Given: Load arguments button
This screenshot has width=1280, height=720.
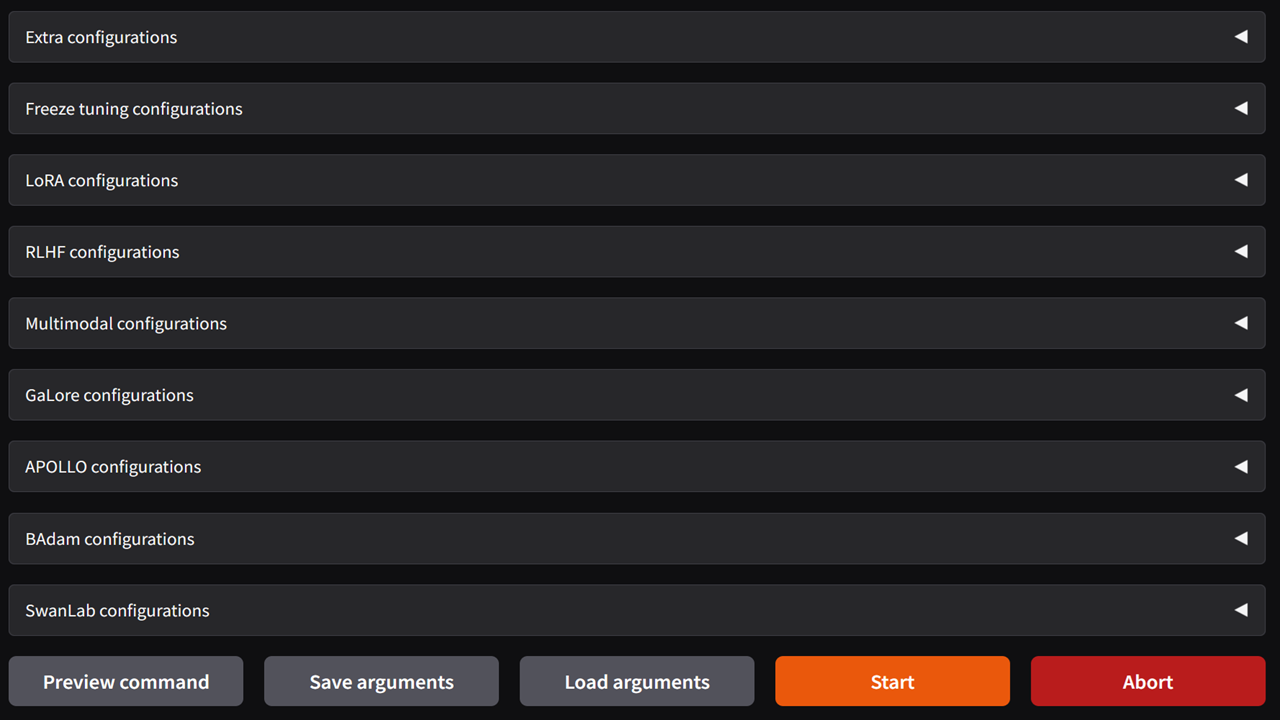Looking at the screenshot, I should tap(637, 681).
